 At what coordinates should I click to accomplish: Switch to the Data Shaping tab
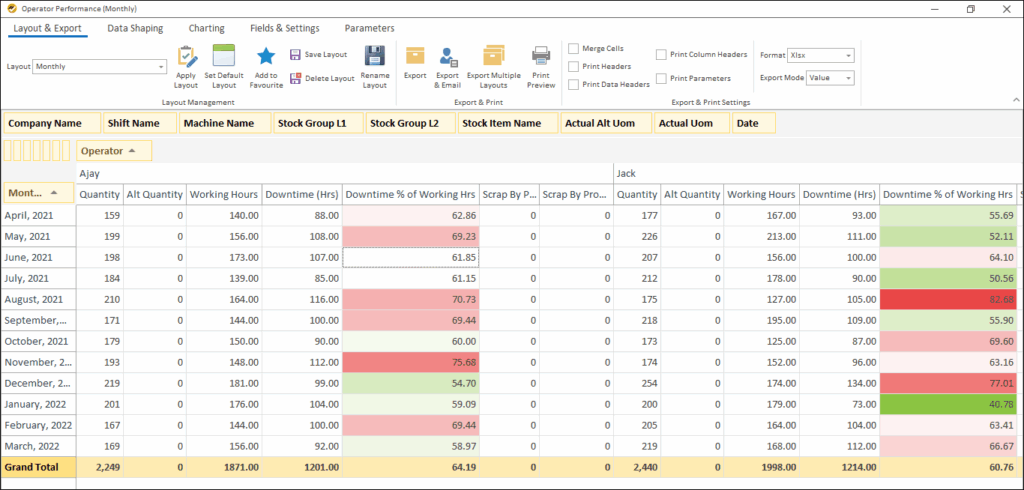(135, 29)
